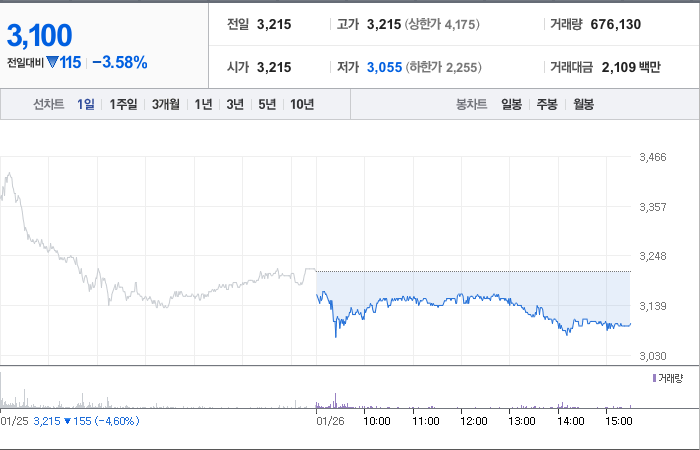700x450 pixels.
Task: Click the 거래량 676,130 value
Action: pos(616,25)
